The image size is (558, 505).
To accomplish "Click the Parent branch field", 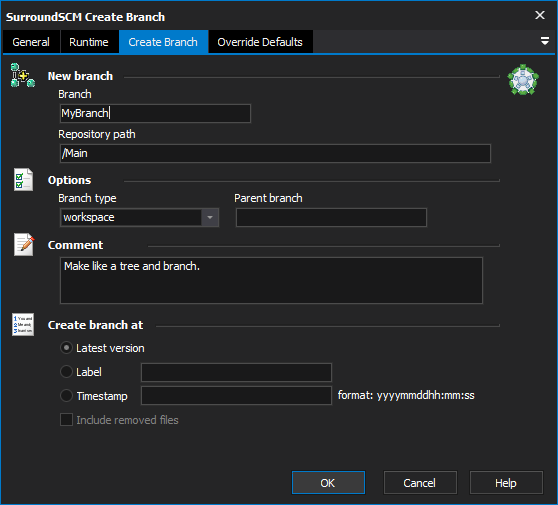I will point(331,217).
